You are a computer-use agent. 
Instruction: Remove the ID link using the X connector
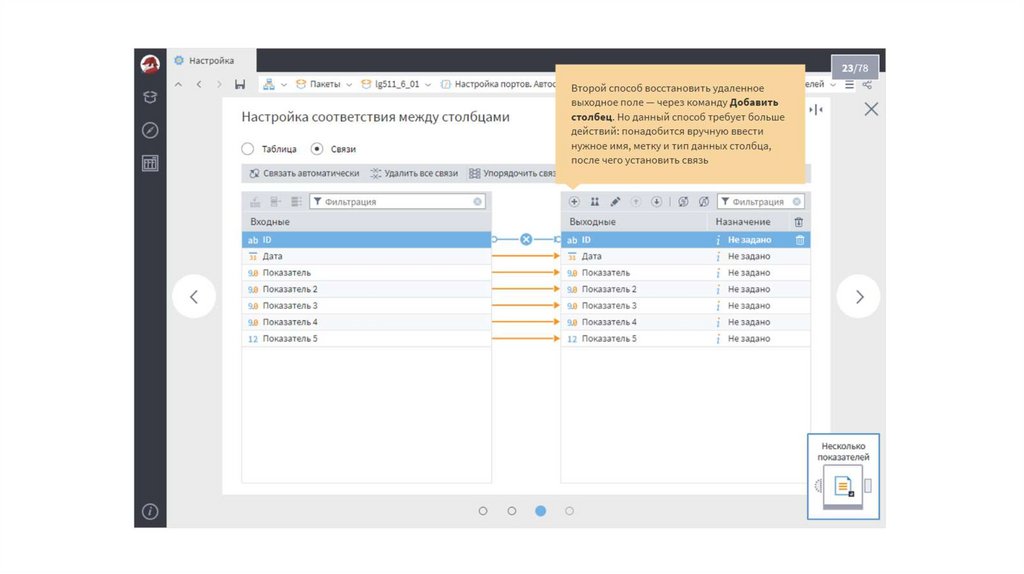[x=526, y=240]
